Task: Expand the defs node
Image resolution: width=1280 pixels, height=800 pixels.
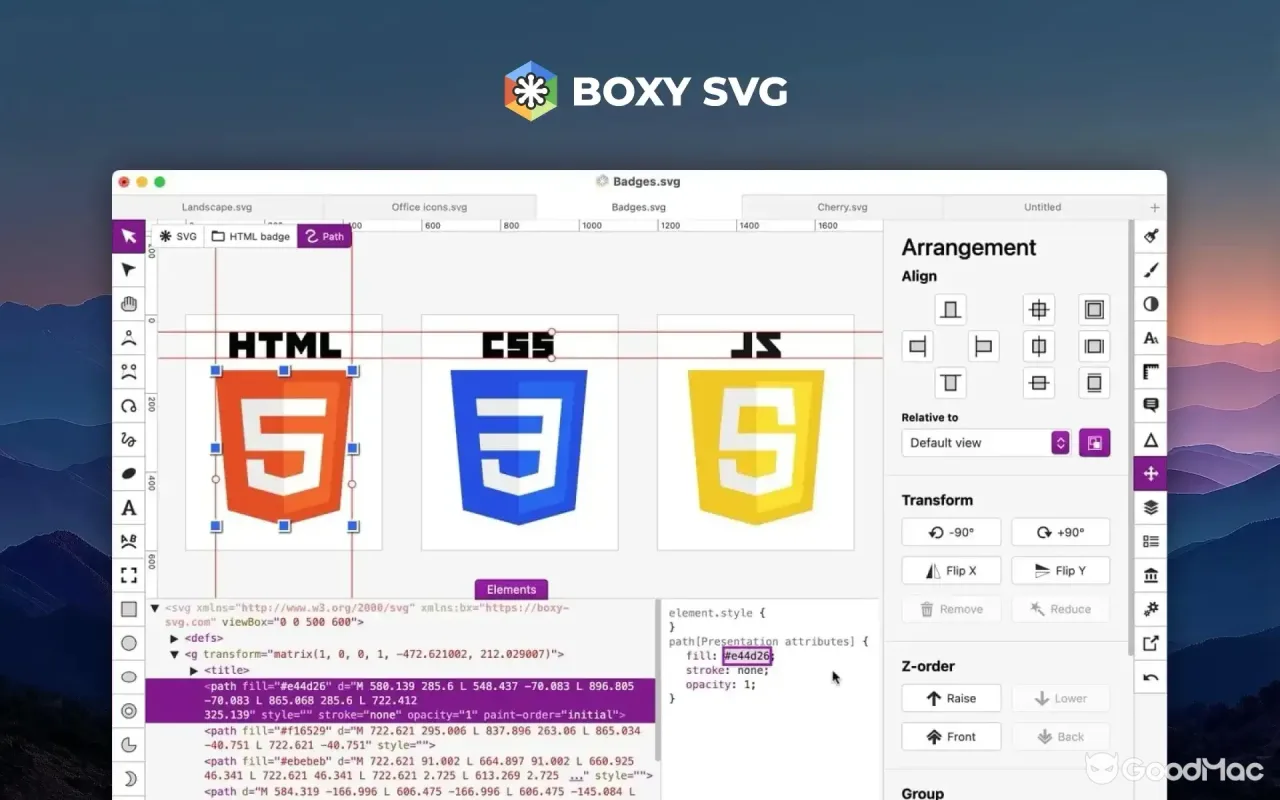Action: (x=175, y=638)
